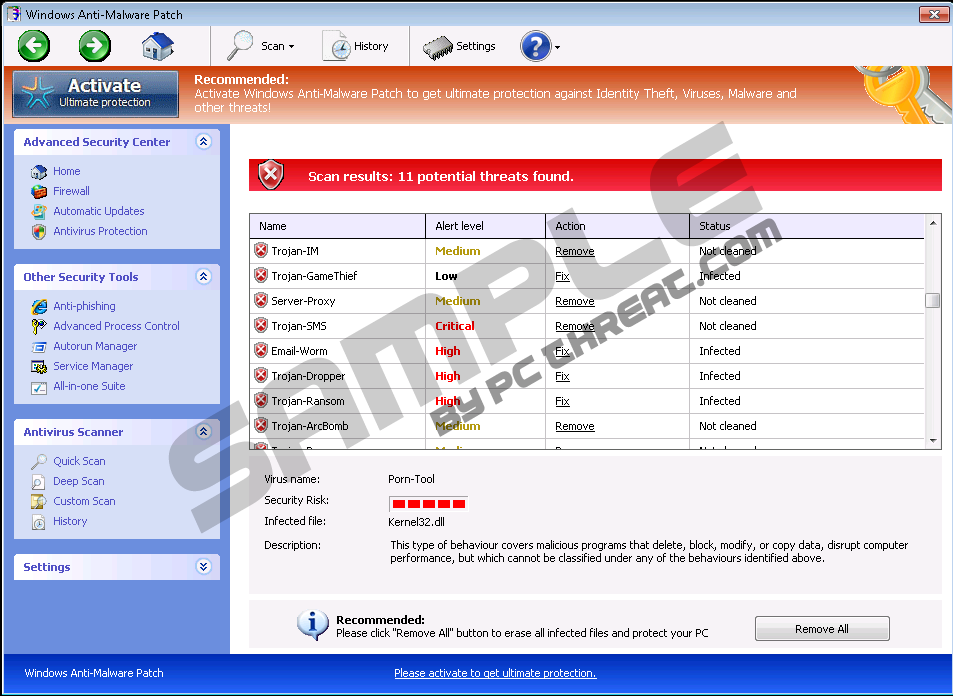Click the green back arrow icon
Viewport: 953px width, 696px height.
33,46
